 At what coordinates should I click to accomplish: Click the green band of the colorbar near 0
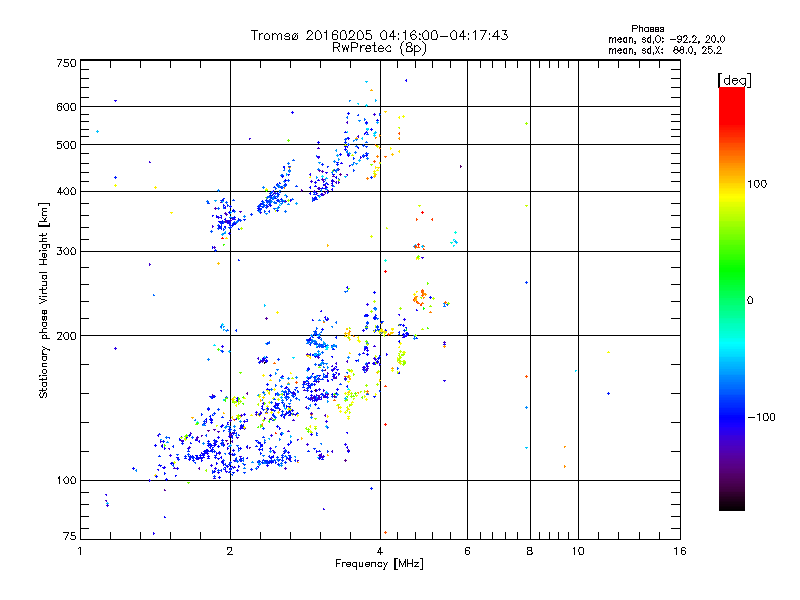click(x=732, y=286)
